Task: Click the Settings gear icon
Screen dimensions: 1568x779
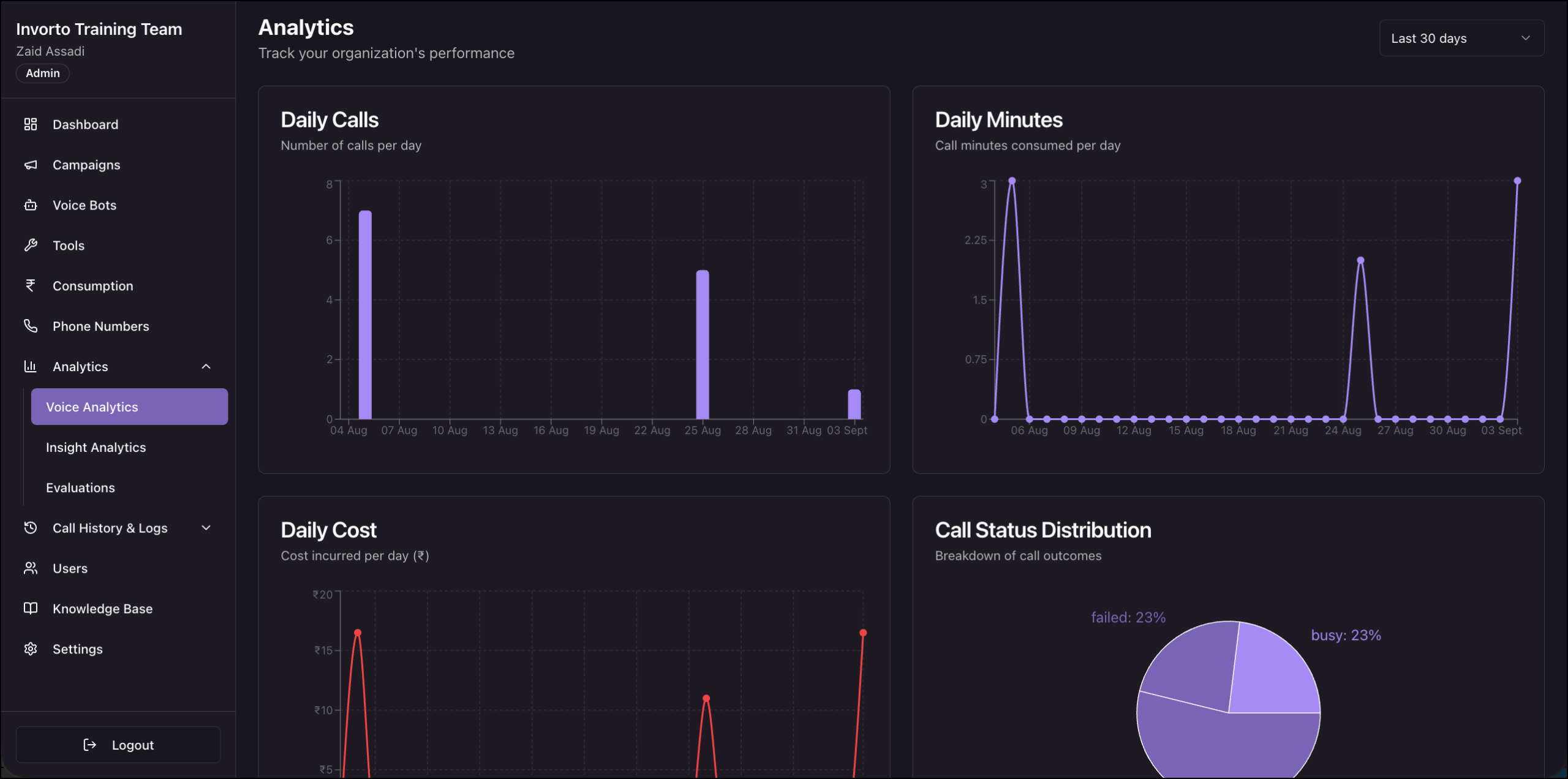Action: tap(31, 649)
